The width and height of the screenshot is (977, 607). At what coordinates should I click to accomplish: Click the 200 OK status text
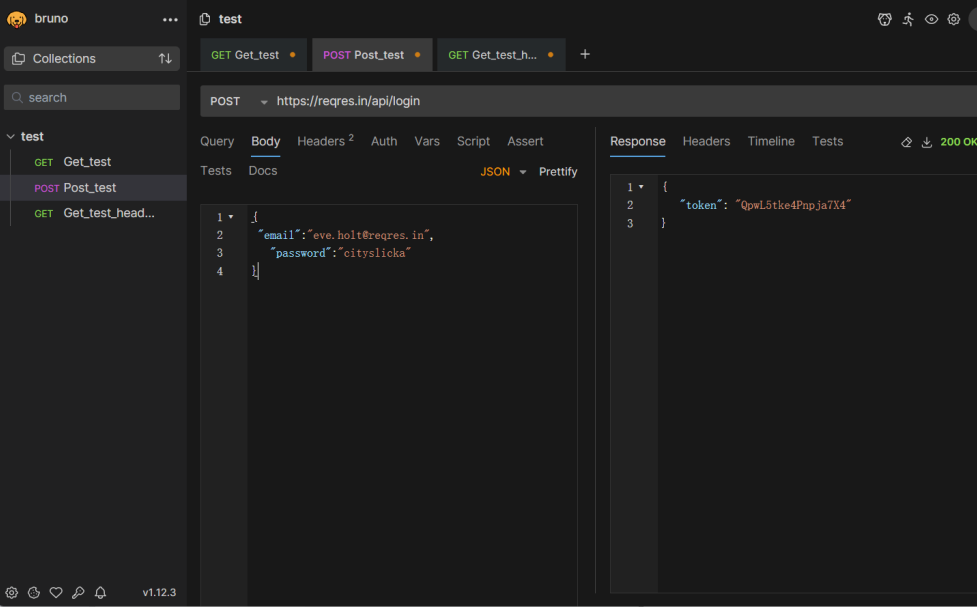pyautogui.click(x=958, y=142)
